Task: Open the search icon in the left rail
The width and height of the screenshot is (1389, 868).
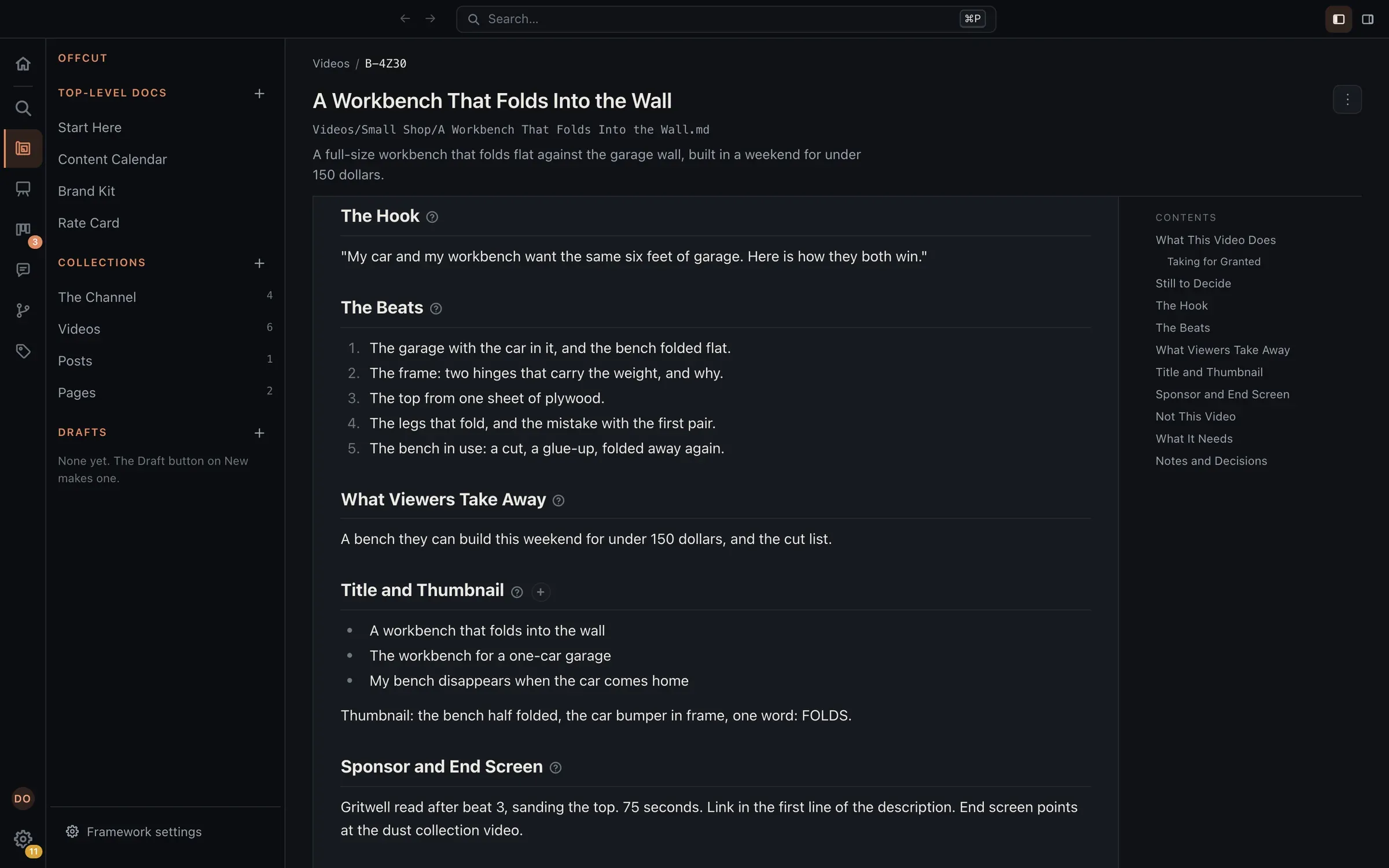Action: [23, 108]
